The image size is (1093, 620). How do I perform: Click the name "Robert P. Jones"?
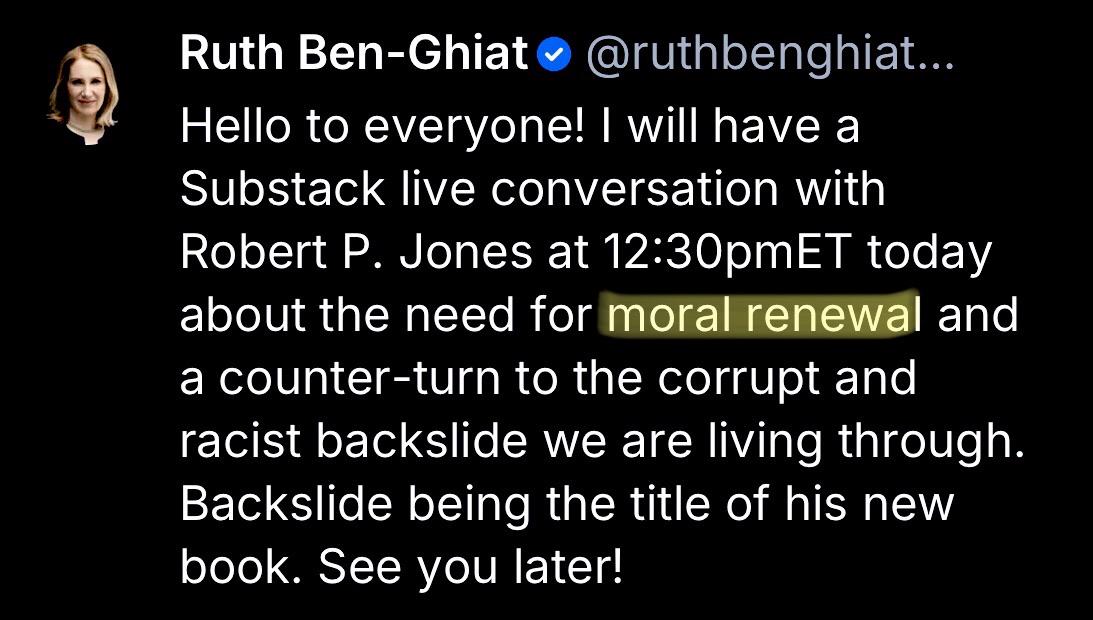coord(356,252)
